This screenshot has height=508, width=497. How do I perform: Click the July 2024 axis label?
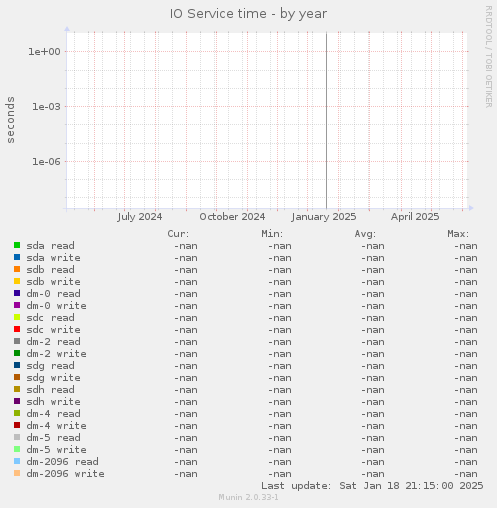[x=140, y=217]
